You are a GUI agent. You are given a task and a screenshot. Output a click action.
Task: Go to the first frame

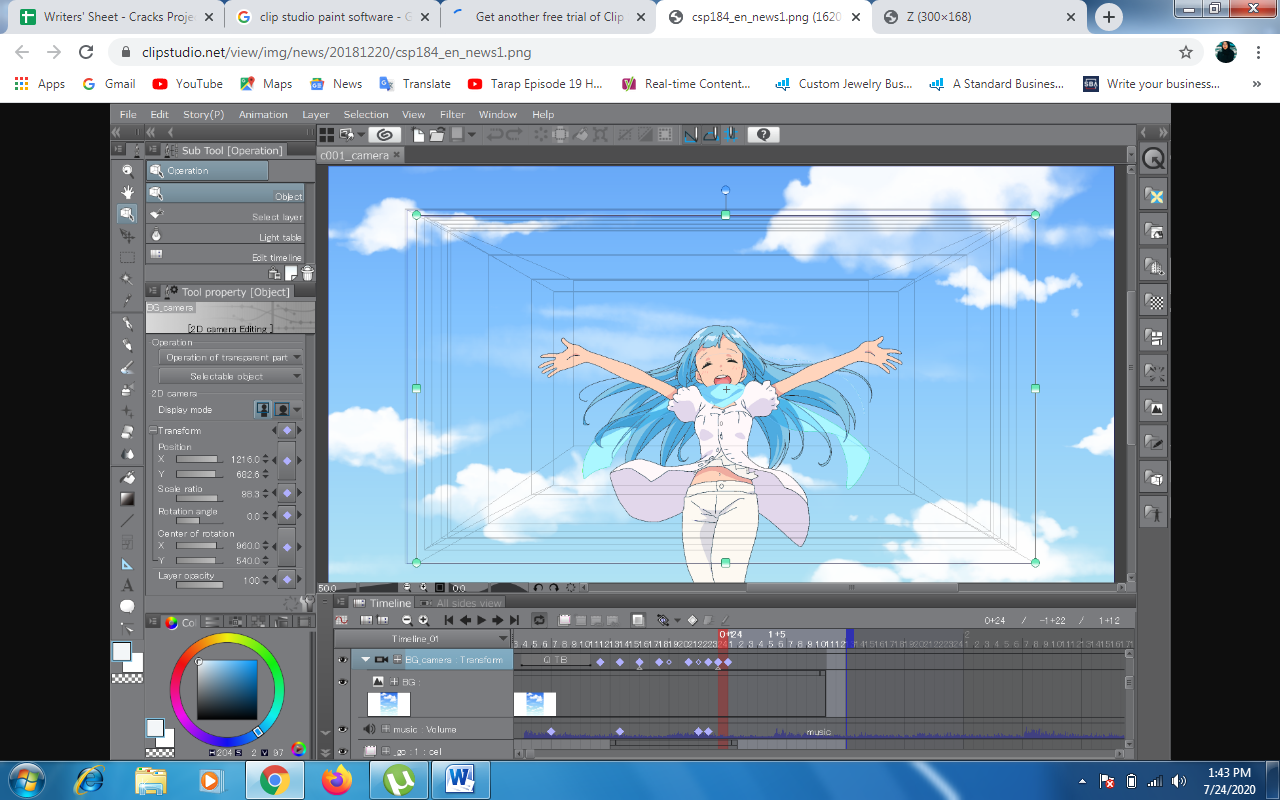(449, 620)
